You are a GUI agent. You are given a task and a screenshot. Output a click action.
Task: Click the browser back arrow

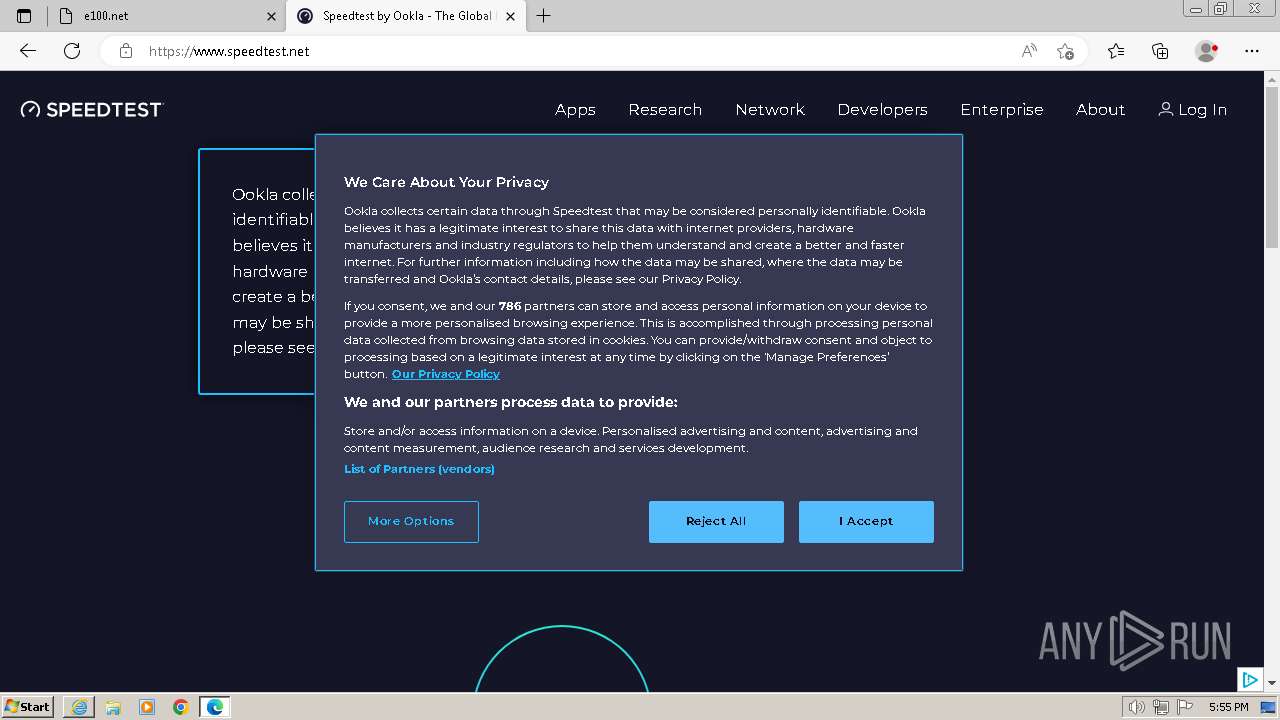click(28, 51)
